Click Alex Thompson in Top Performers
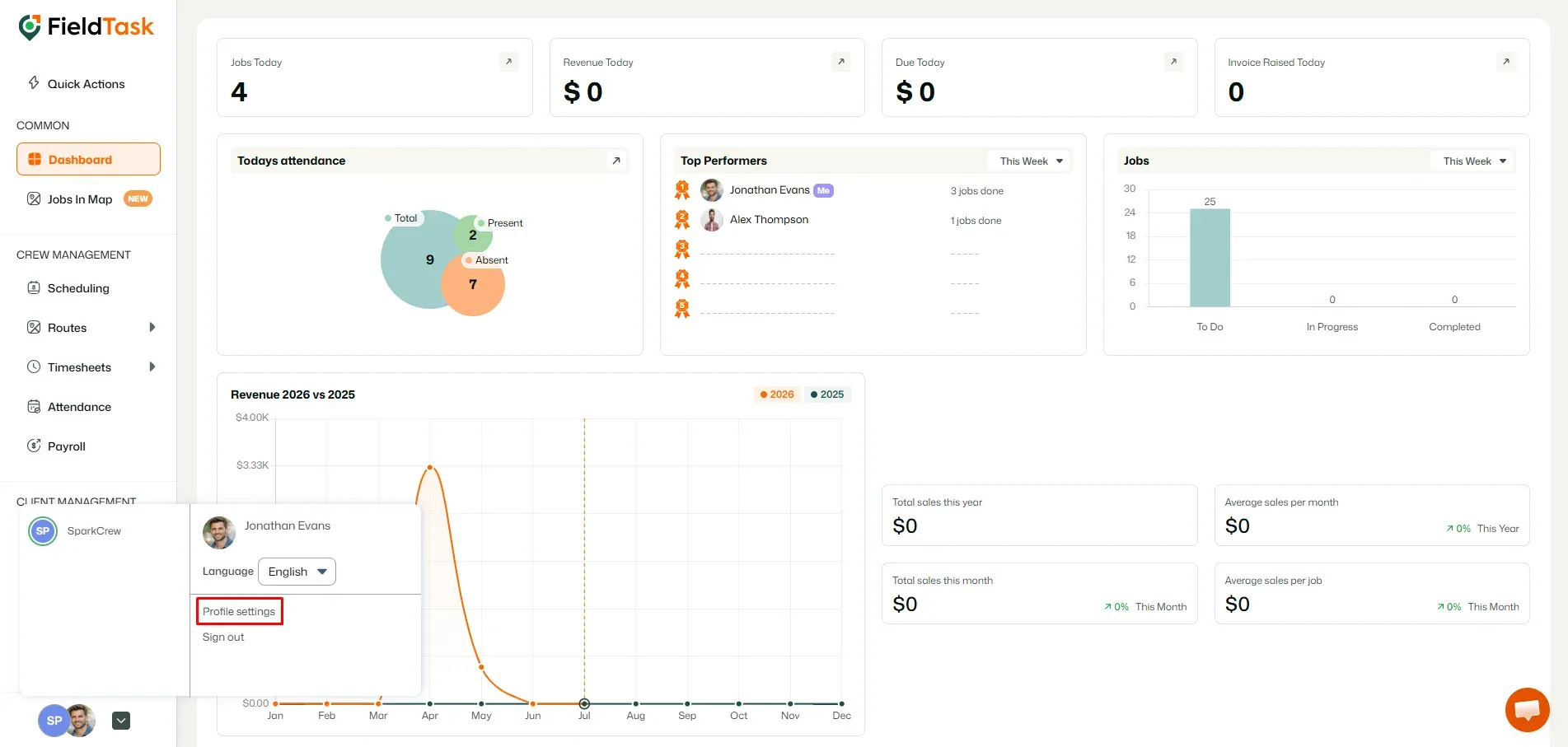The width and height of the screenshot is (1568, 747). click(769, 220)
